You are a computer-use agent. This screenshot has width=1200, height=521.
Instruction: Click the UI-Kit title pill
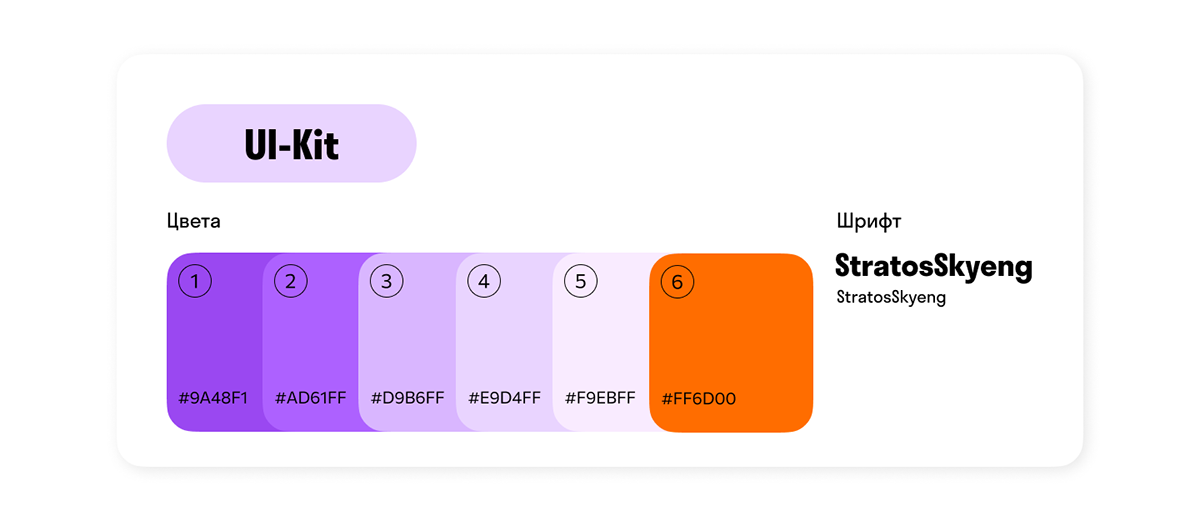point(291,144)
